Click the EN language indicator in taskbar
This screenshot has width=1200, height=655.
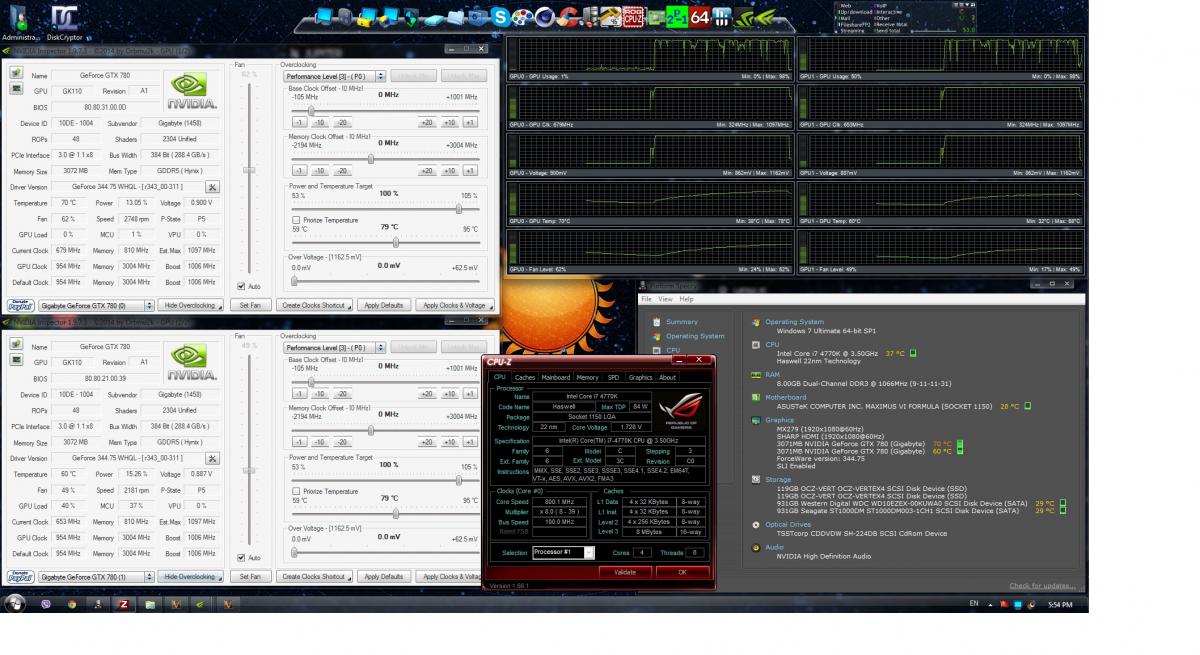pos(974,604)
